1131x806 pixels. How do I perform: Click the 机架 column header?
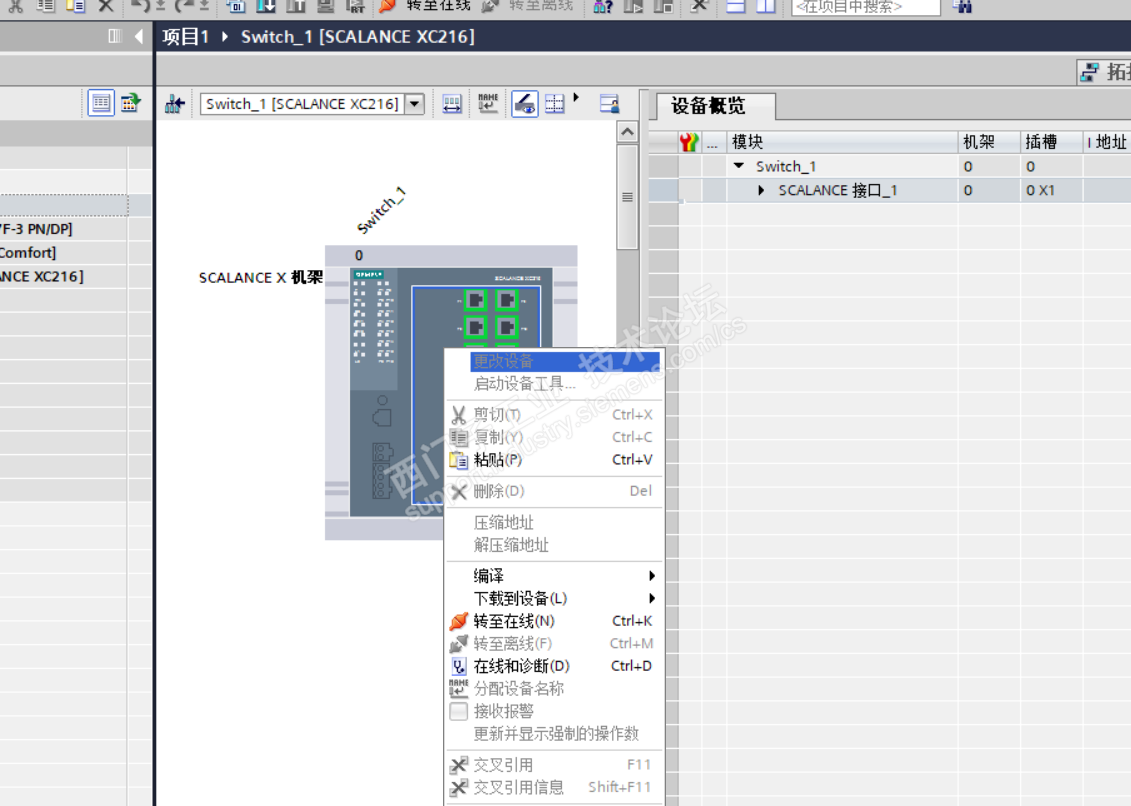[989, 142]
